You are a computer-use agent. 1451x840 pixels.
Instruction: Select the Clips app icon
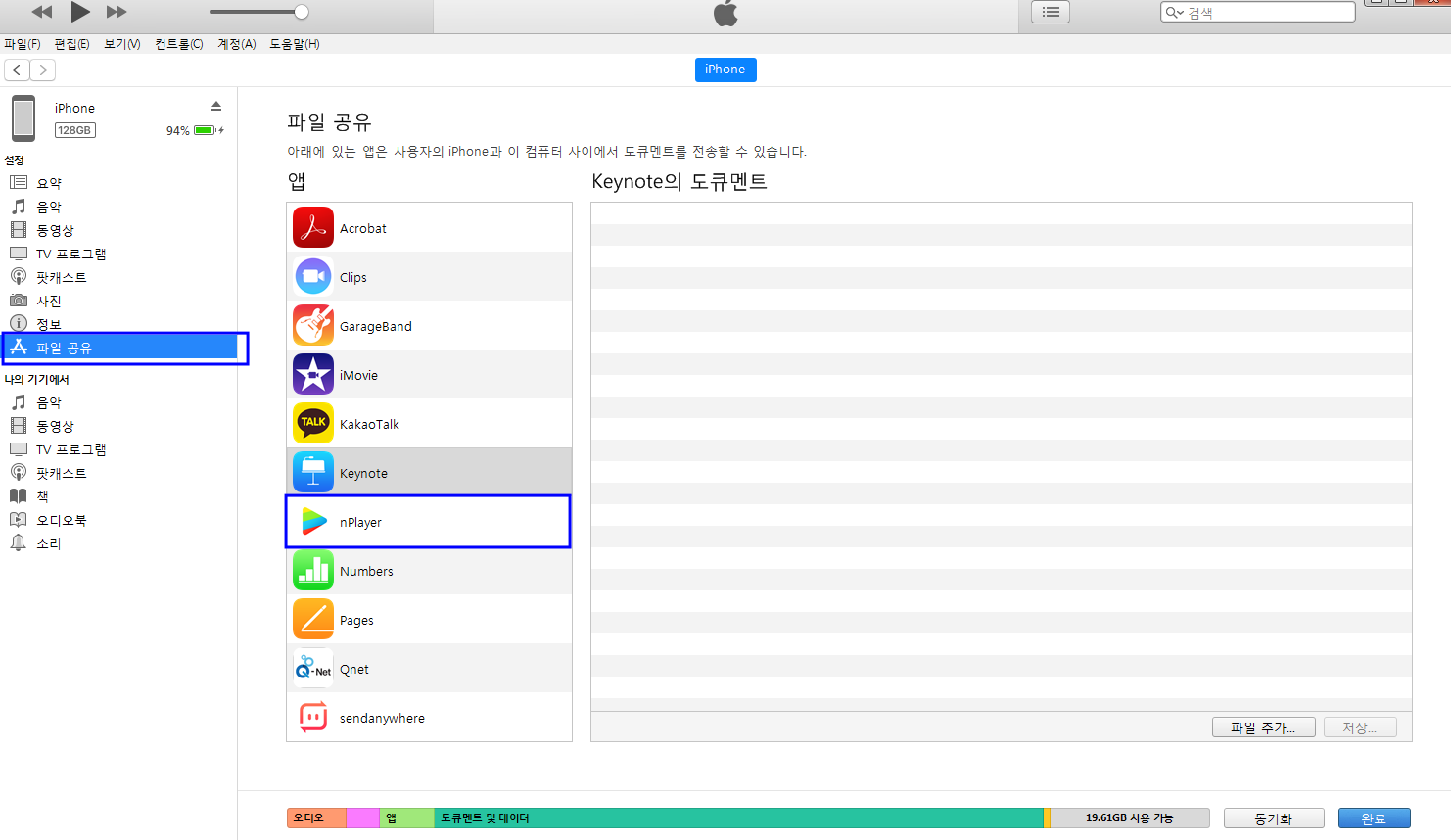tap(313, 277)
